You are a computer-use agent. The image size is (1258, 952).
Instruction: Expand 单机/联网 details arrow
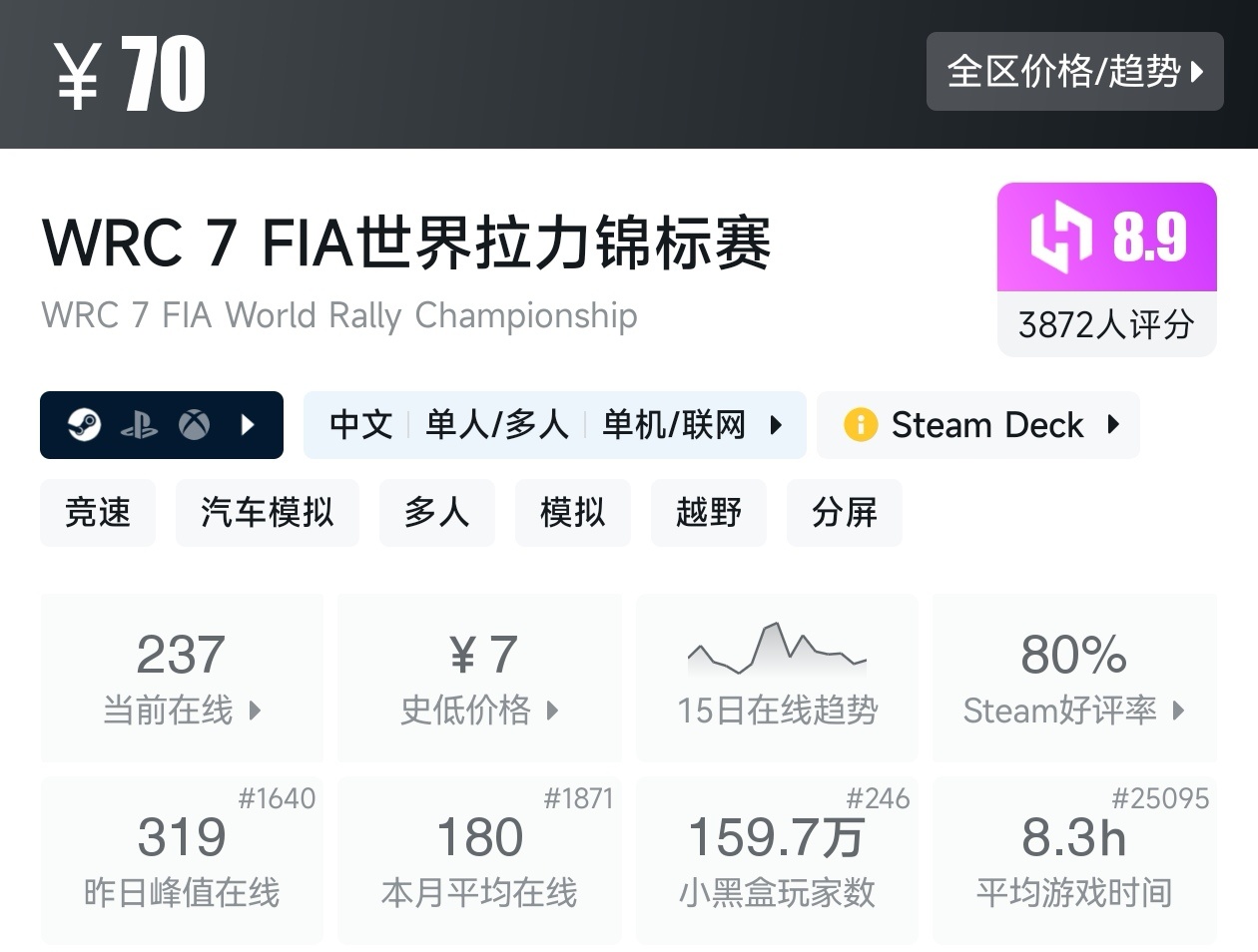(x=778, y=425)
